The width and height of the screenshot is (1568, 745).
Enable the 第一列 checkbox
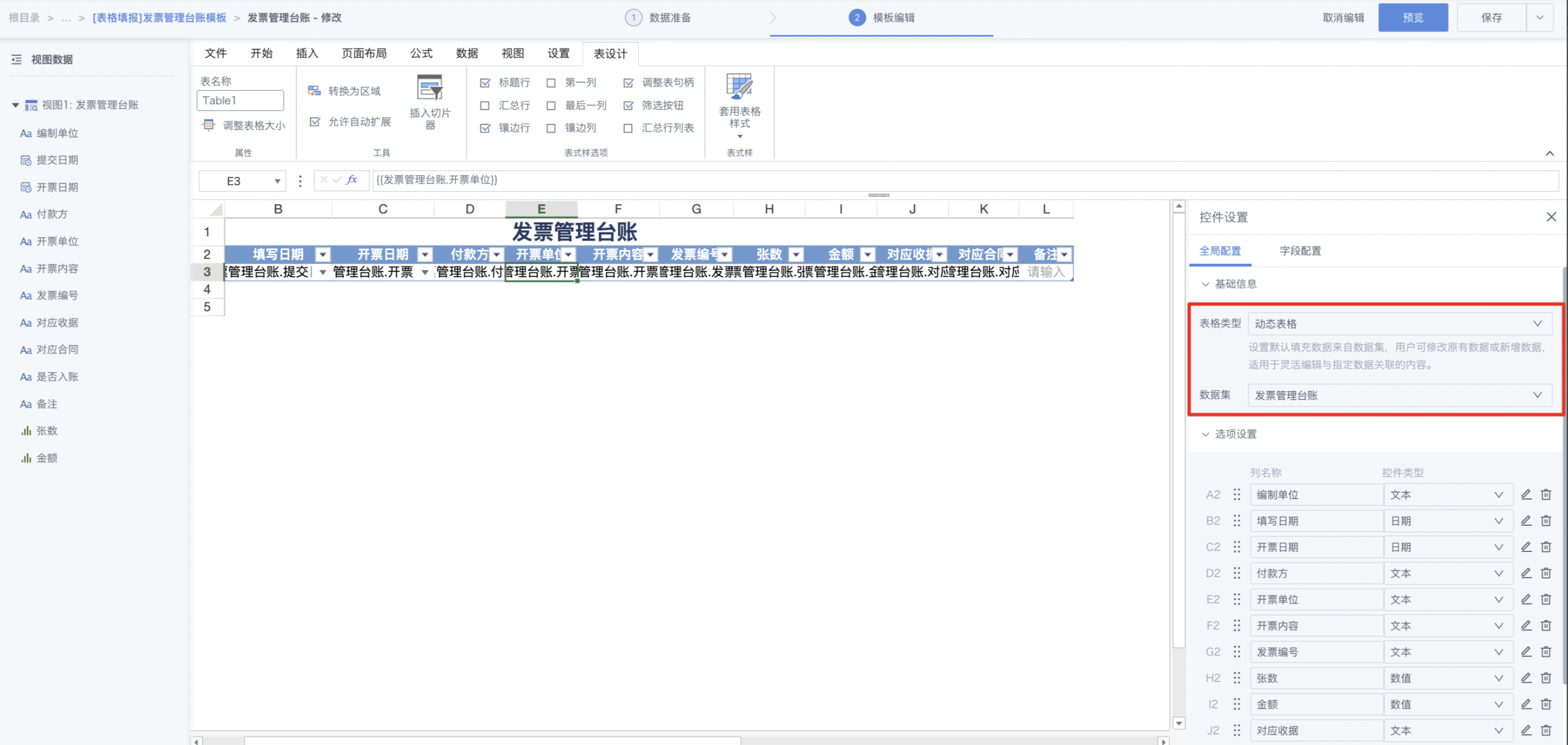(x=551, y=83)
